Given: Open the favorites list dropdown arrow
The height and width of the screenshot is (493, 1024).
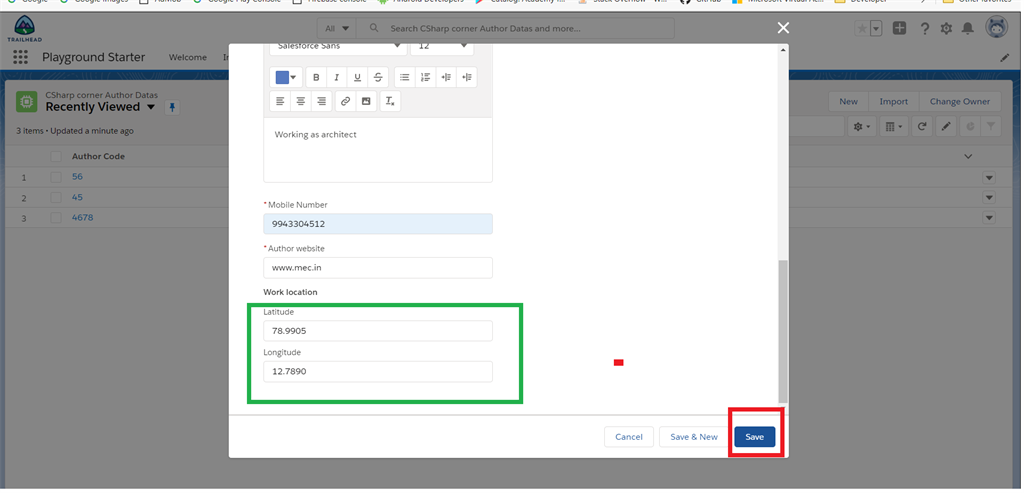Looking at the screenshot, I should coord(876,28).
